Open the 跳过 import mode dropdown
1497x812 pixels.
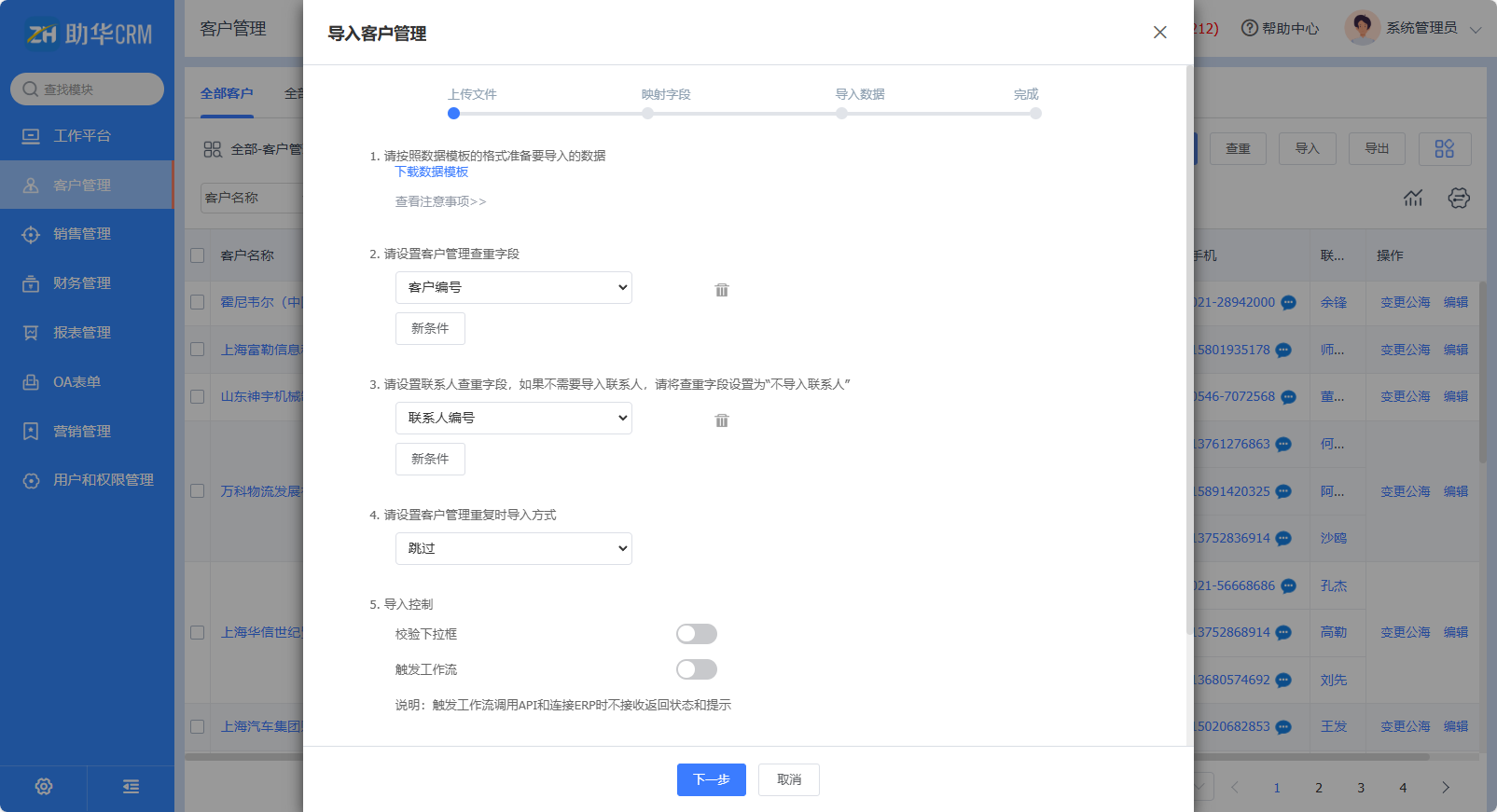pos(513,548)
